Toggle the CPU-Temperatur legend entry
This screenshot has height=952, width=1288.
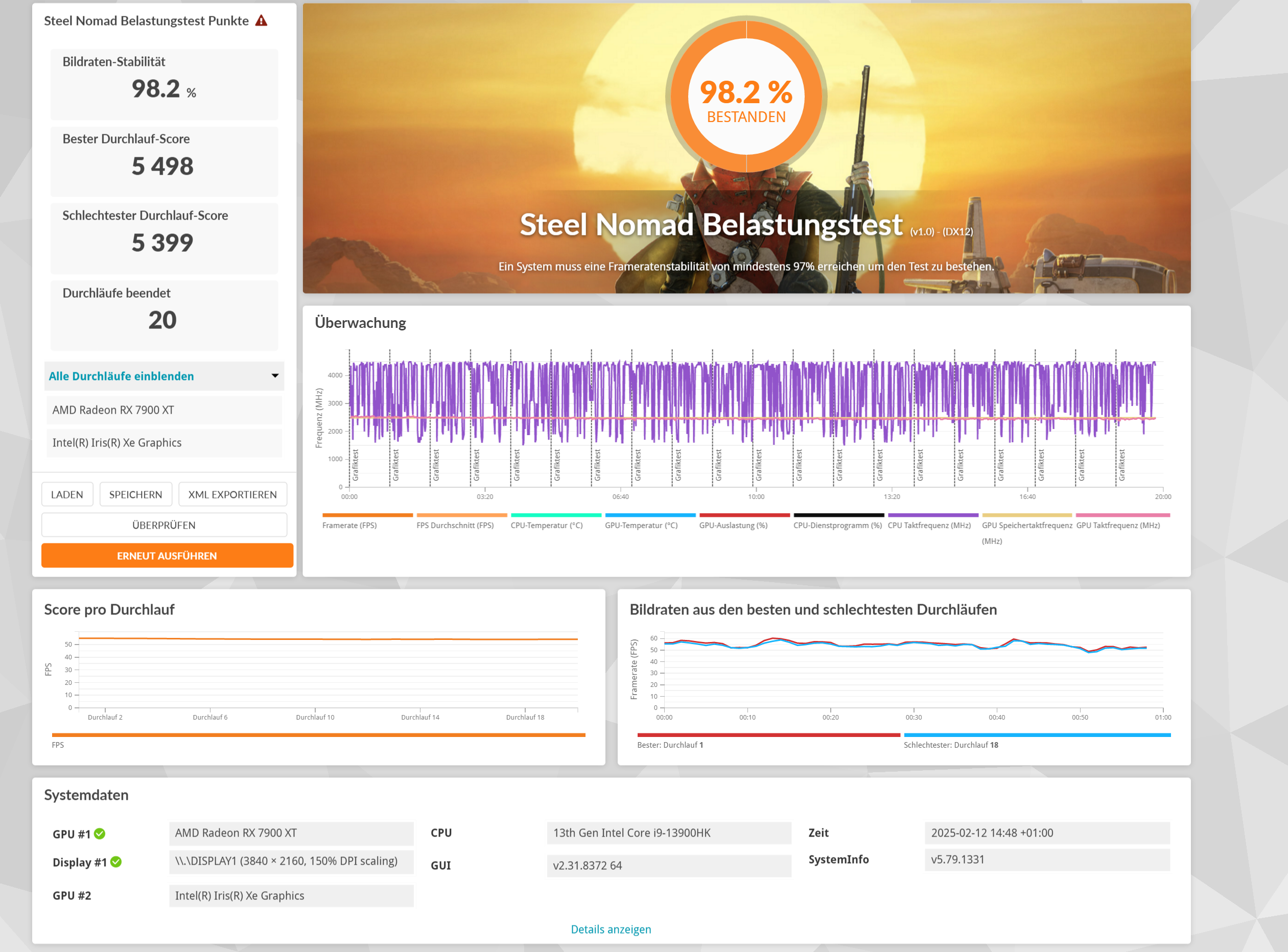point(555,521)
